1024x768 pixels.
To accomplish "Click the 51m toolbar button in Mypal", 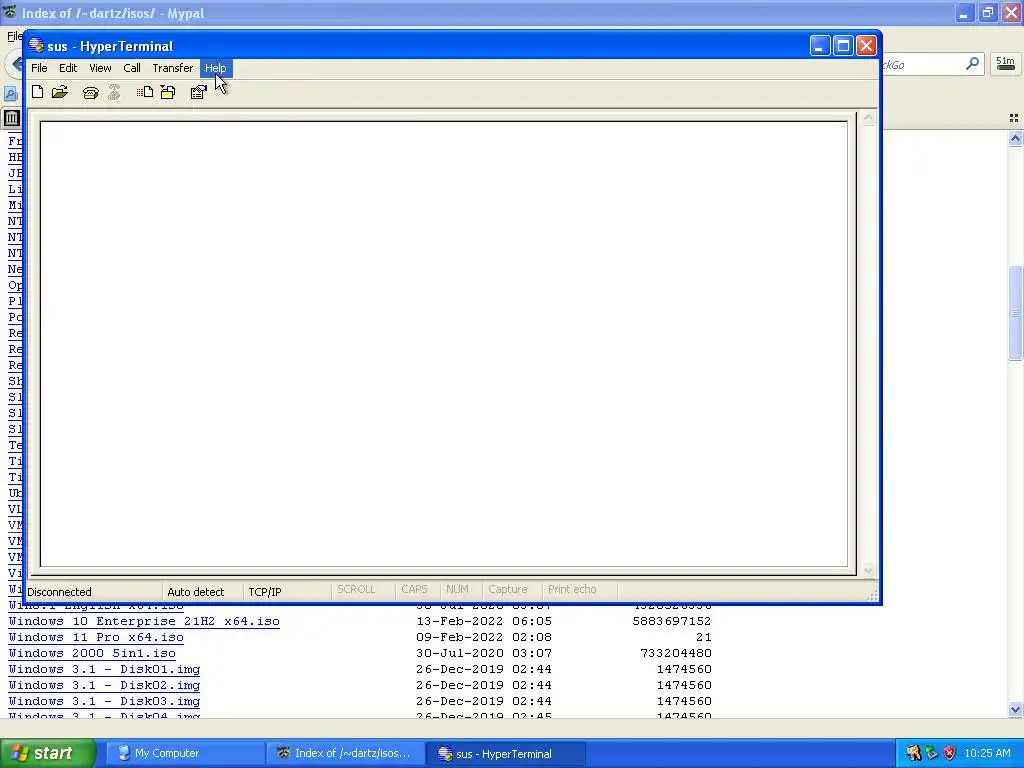I will tap(1005, 63).
